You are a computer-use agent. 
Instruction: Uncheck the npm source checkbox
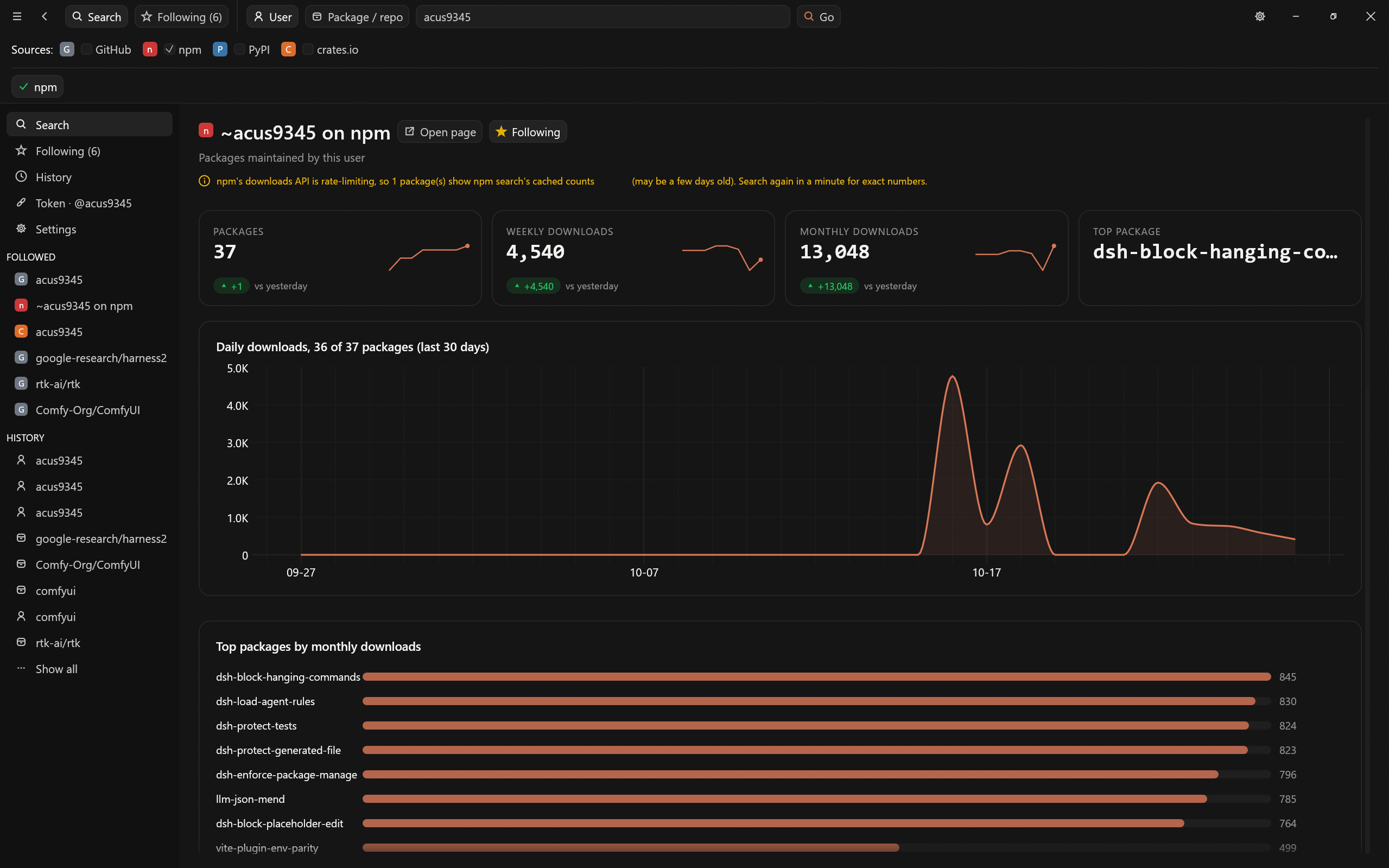pos(169,49)
